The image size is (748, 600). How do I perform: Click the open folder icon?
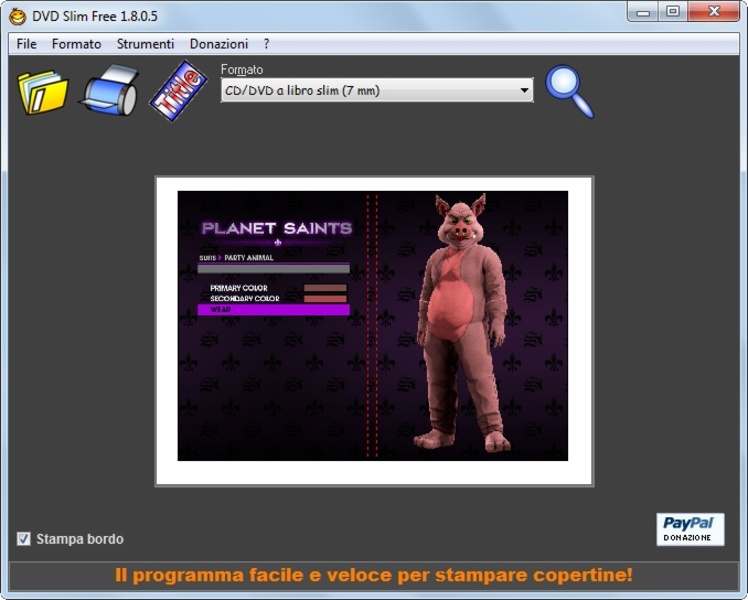click(x=42, y=92)
